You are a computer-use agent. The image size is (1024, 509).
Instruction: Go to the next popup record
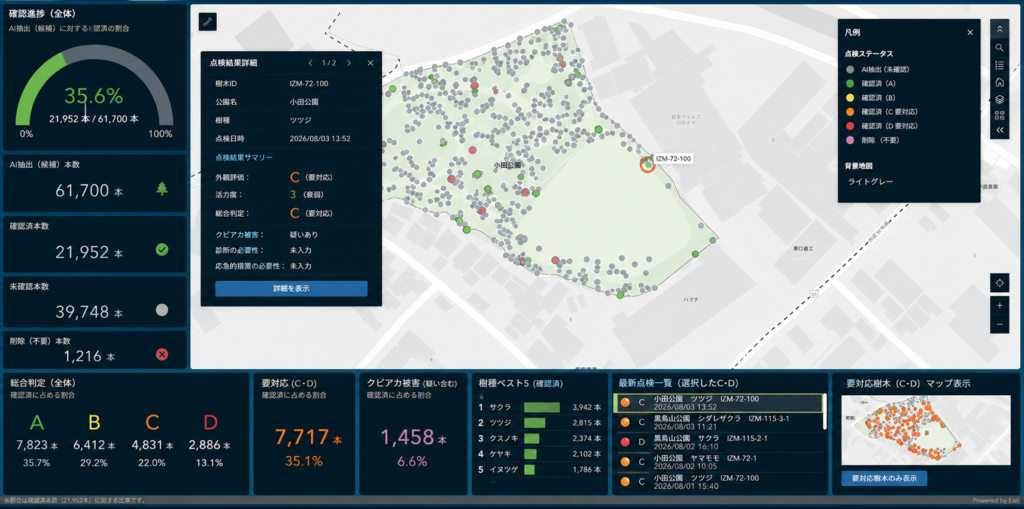tap(349, 63)
